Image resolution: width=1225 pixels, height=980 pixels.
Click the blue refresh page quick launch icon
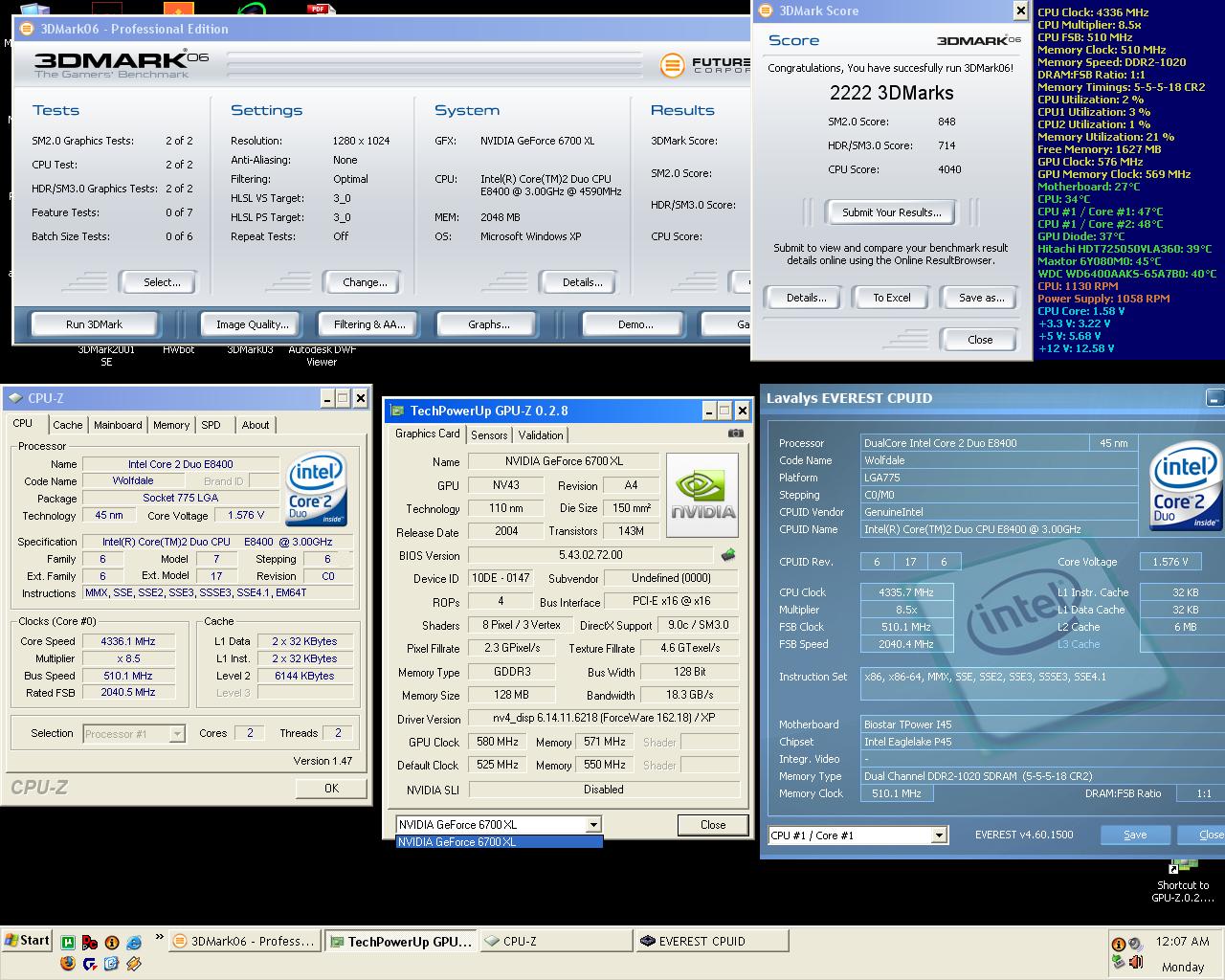click(x=111, y=964)
